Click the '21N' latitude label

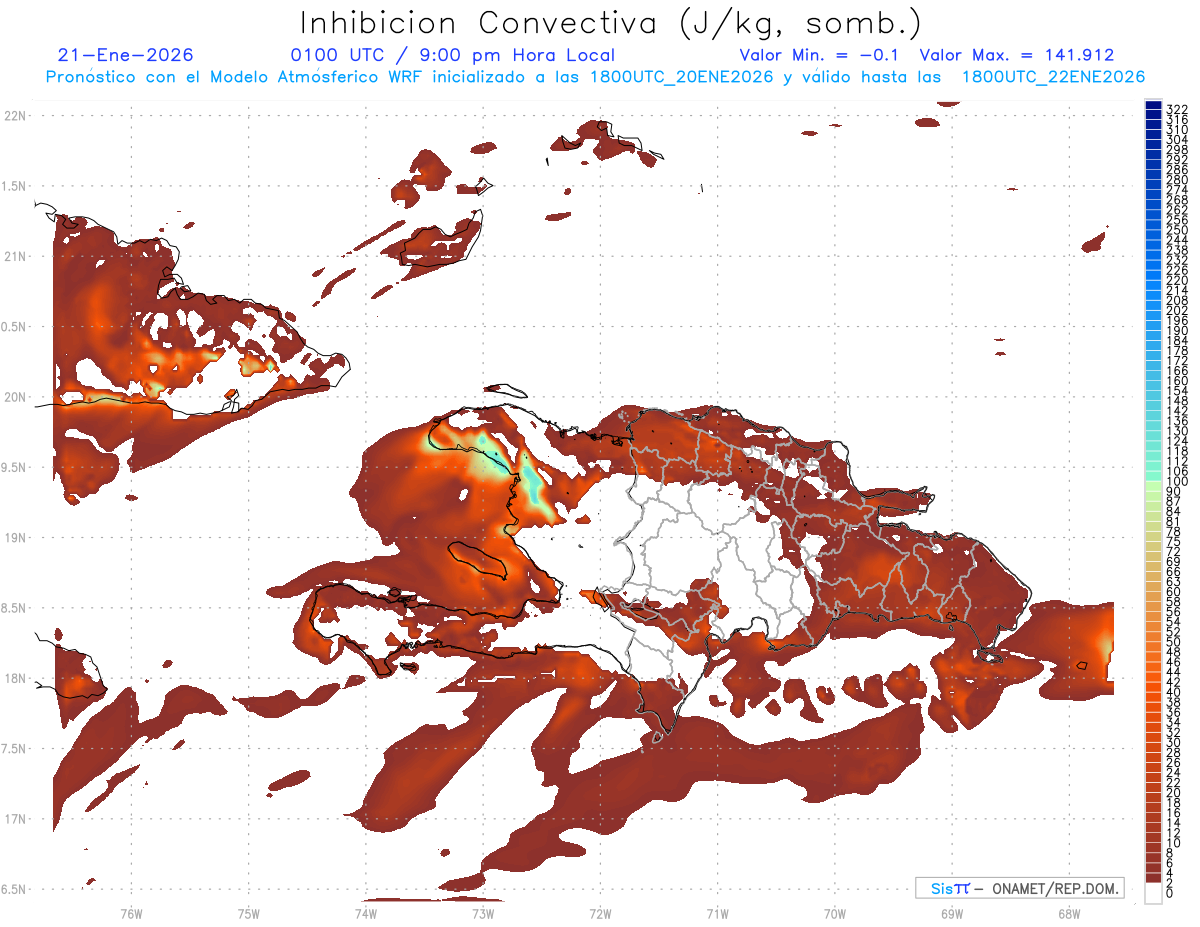pos(17,256)
